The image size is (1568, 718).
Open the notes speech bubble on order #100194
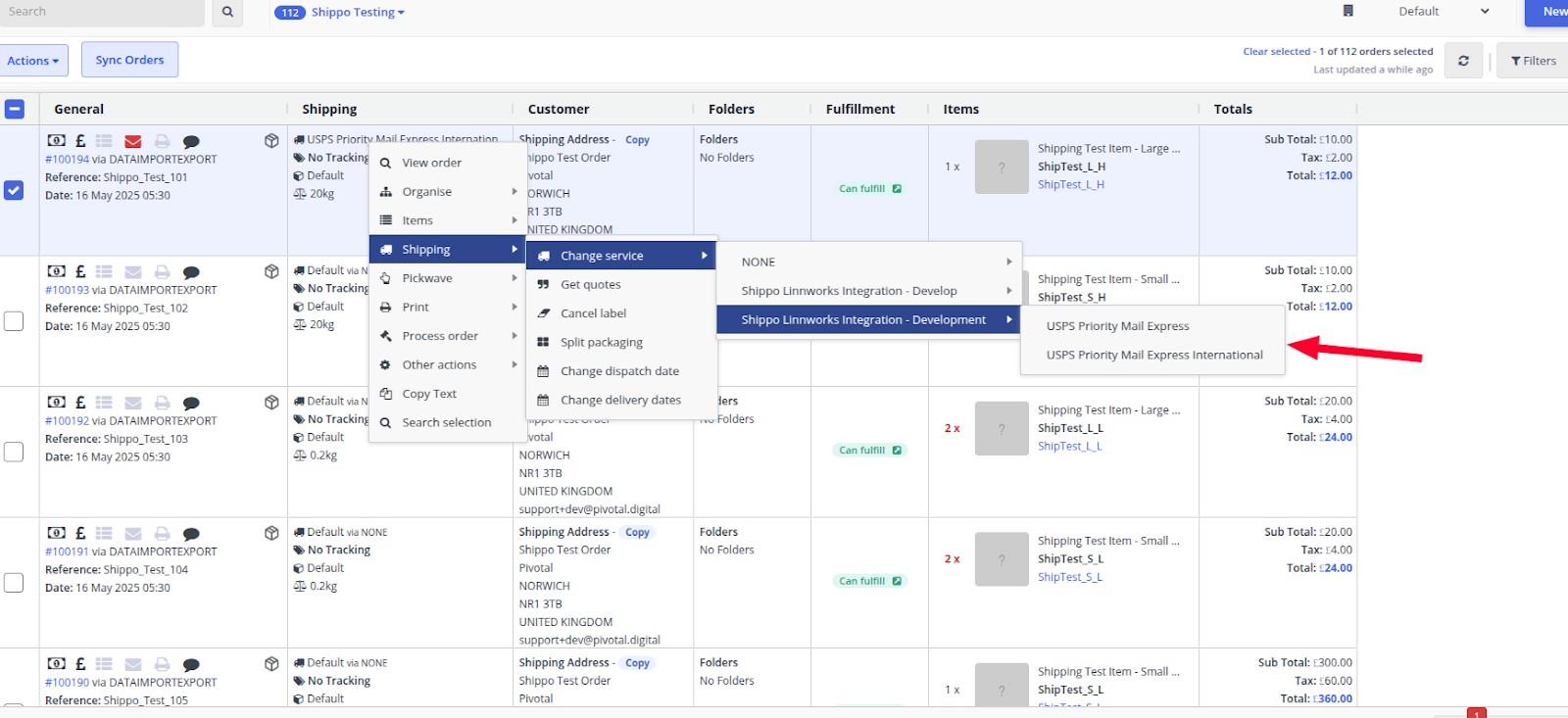[x=191, y=142]
